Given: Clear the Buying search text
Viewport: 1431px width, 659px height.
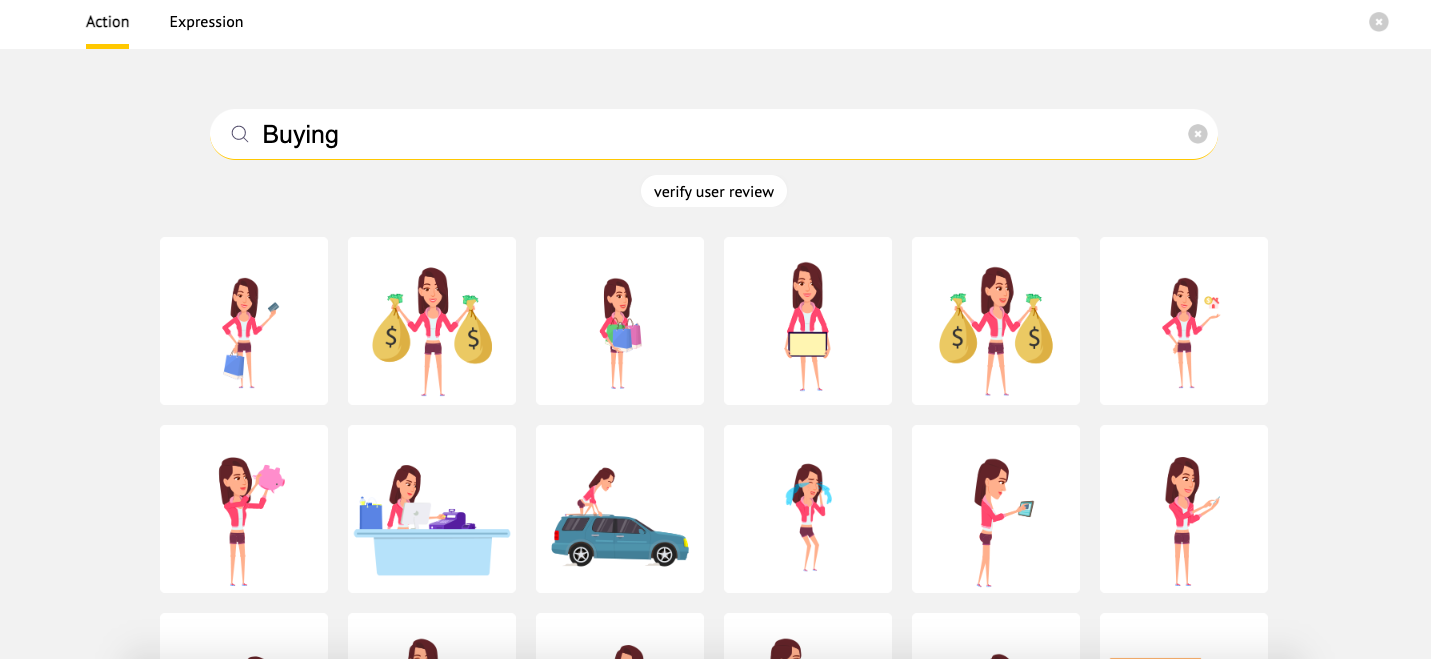Looking at the screenshot, I should pos(1197,134).
